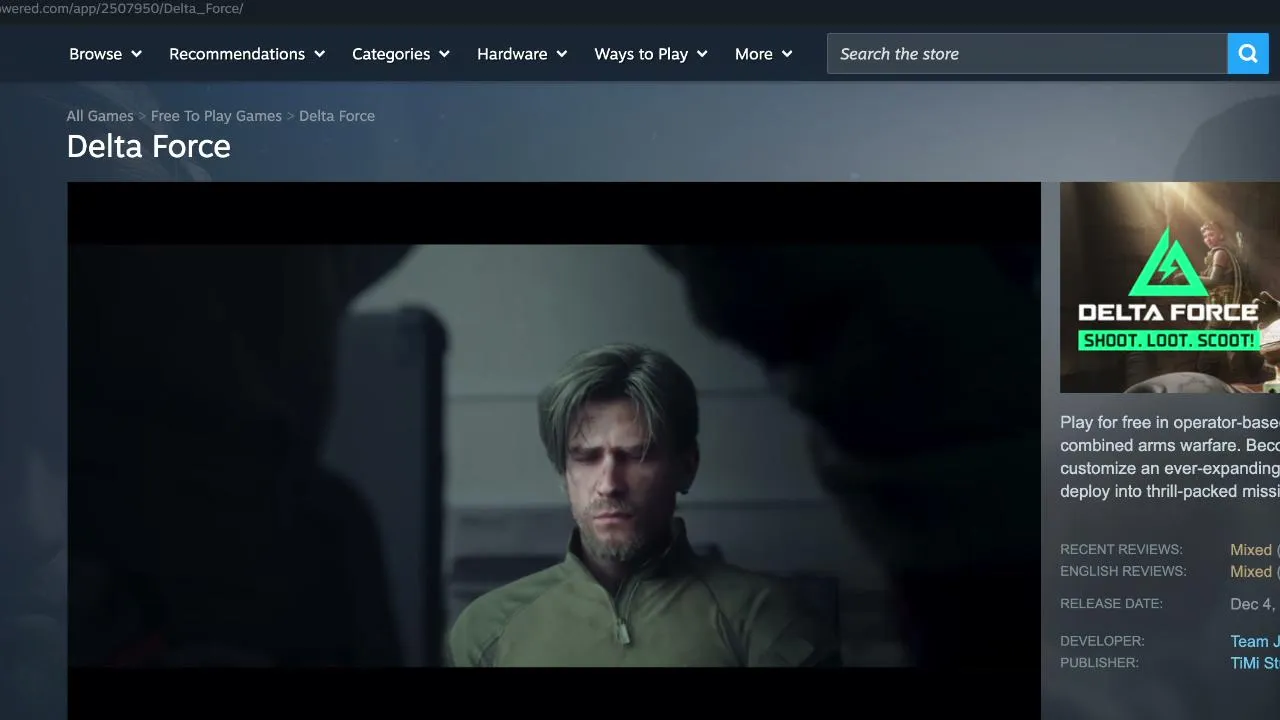Click the release date value Dec 4
1280x720 pixels.
[1254, 604]
